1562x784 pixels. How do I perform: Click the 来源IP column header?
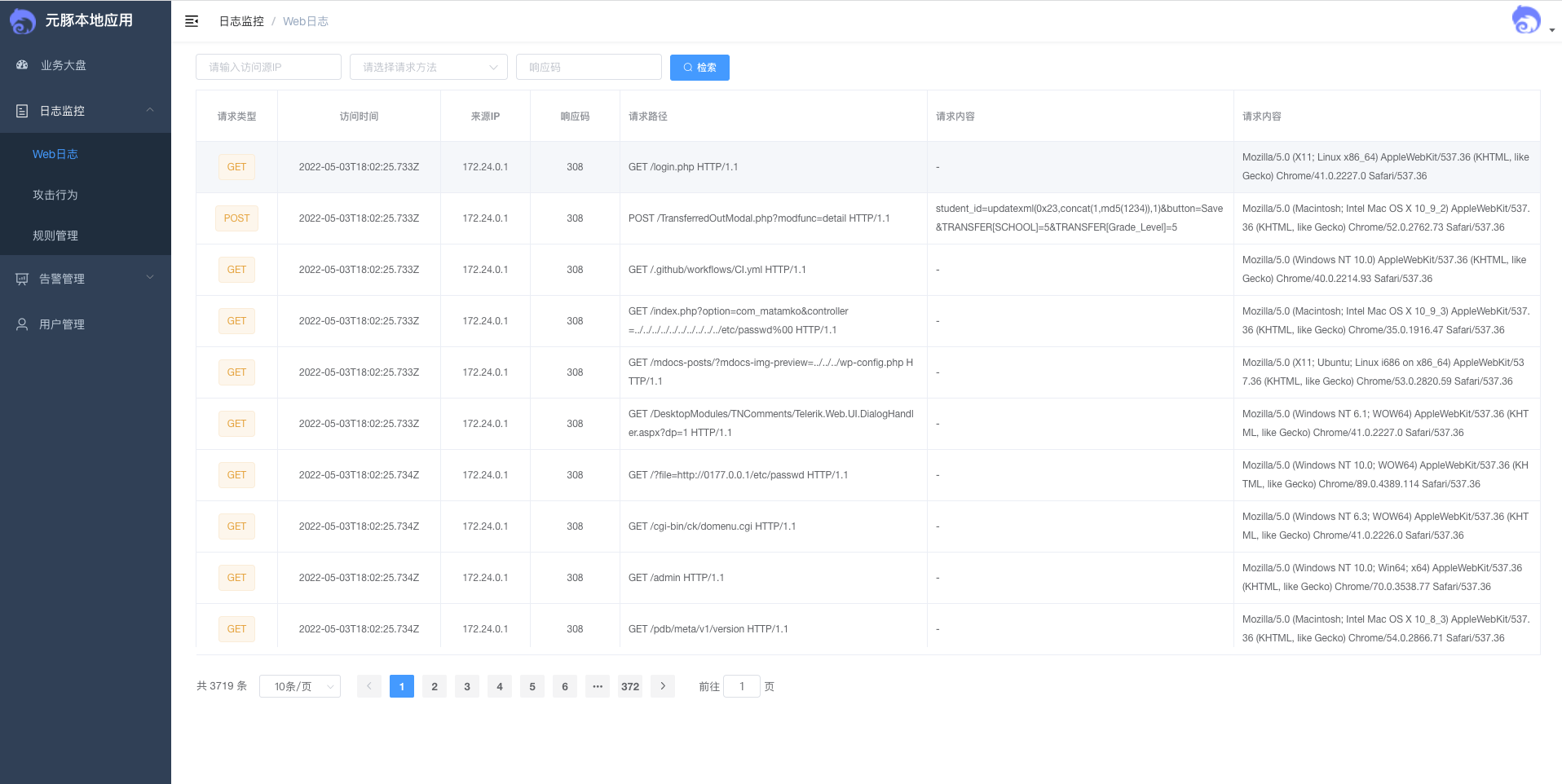click(x=485, y=117)
